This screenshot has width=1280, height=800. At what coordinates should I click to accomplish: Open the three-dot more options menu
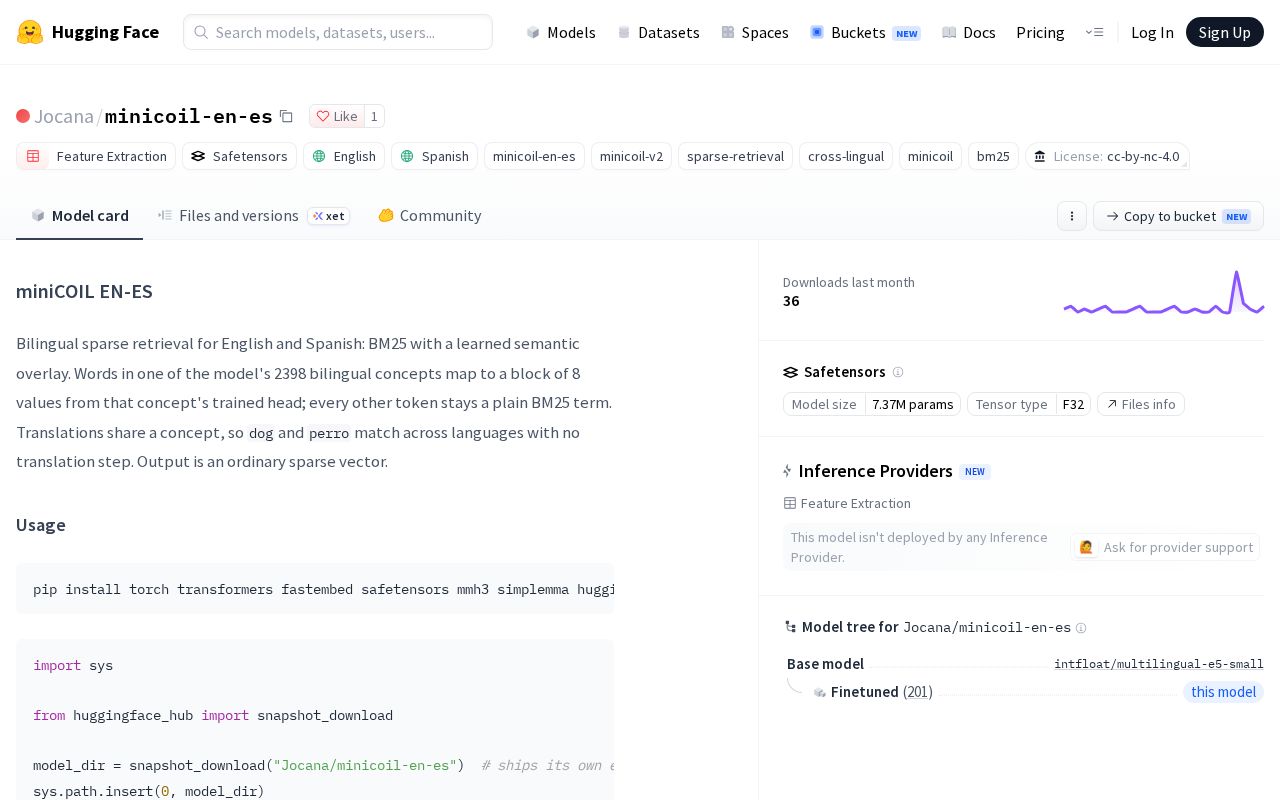tap(1072, 216)
